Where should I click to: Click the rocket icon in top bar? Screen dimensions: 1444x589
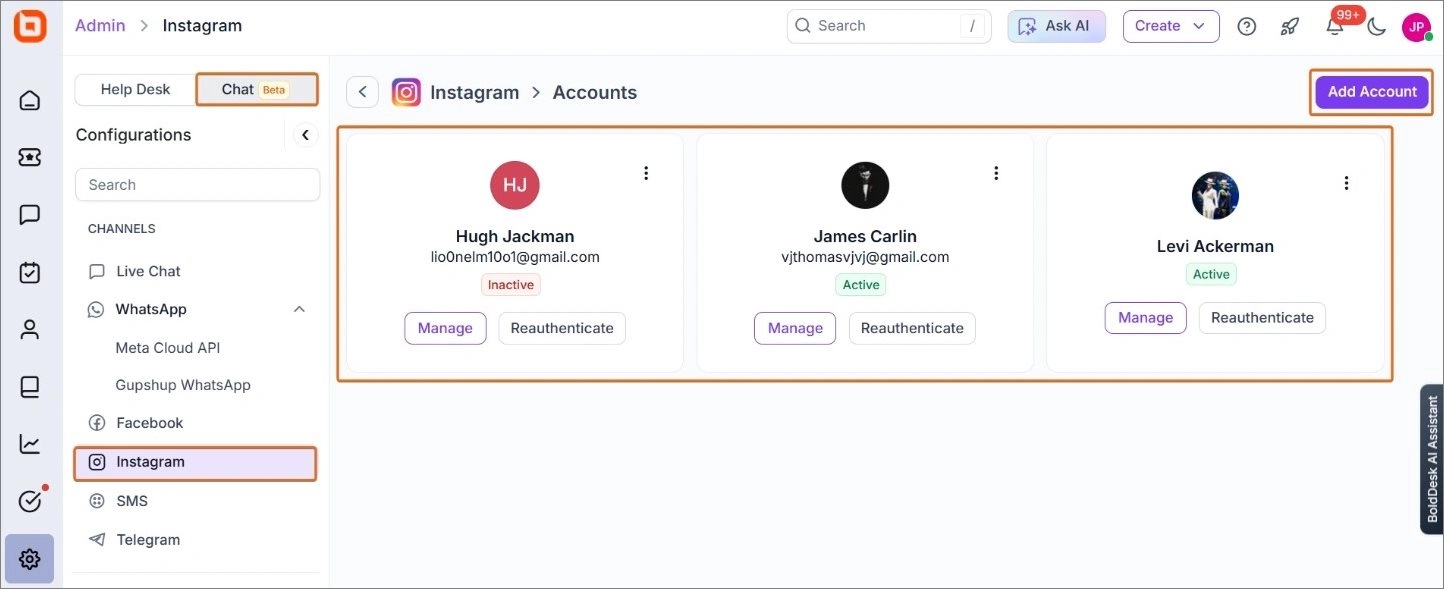click(1290, 27)
